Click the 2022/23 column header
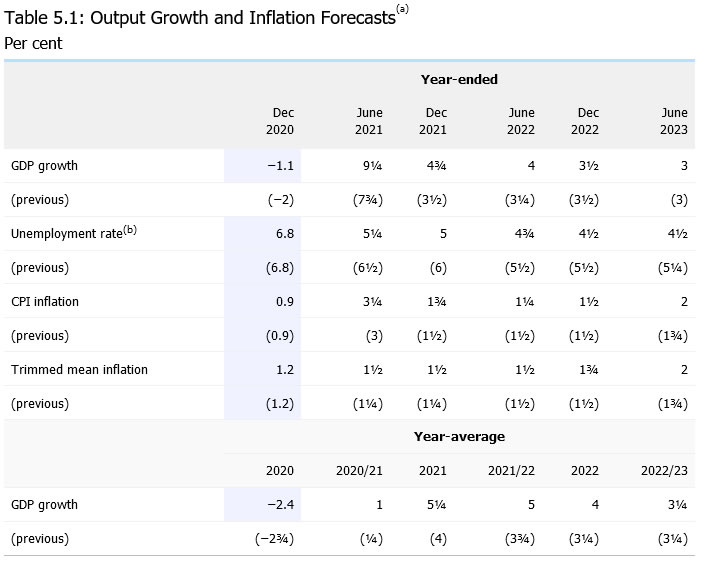 pyautogui.click(x=665, y=470)
